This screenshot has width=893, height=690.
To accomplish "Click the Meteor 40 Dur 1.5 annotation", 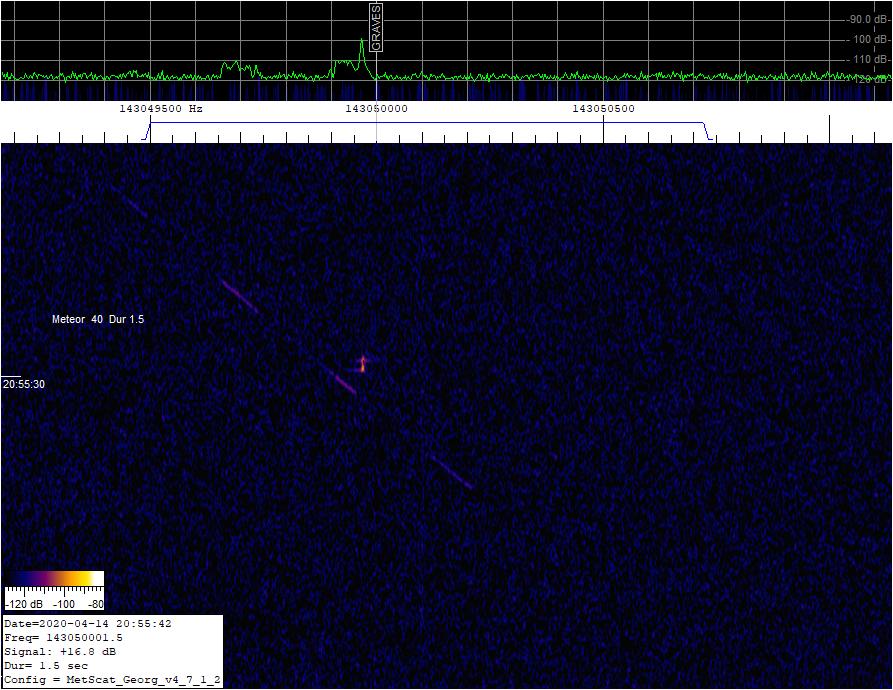I will pyautogui.click(x=98, y=319).
